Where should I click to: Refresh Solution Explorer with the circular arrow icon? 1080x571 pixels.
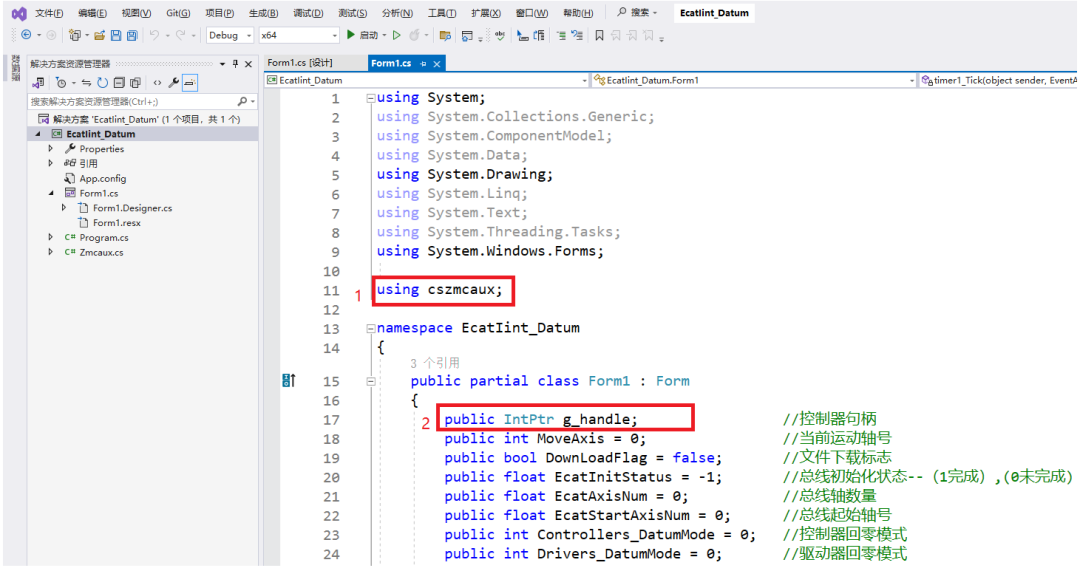pyautogui.click(x=102, y=83)
